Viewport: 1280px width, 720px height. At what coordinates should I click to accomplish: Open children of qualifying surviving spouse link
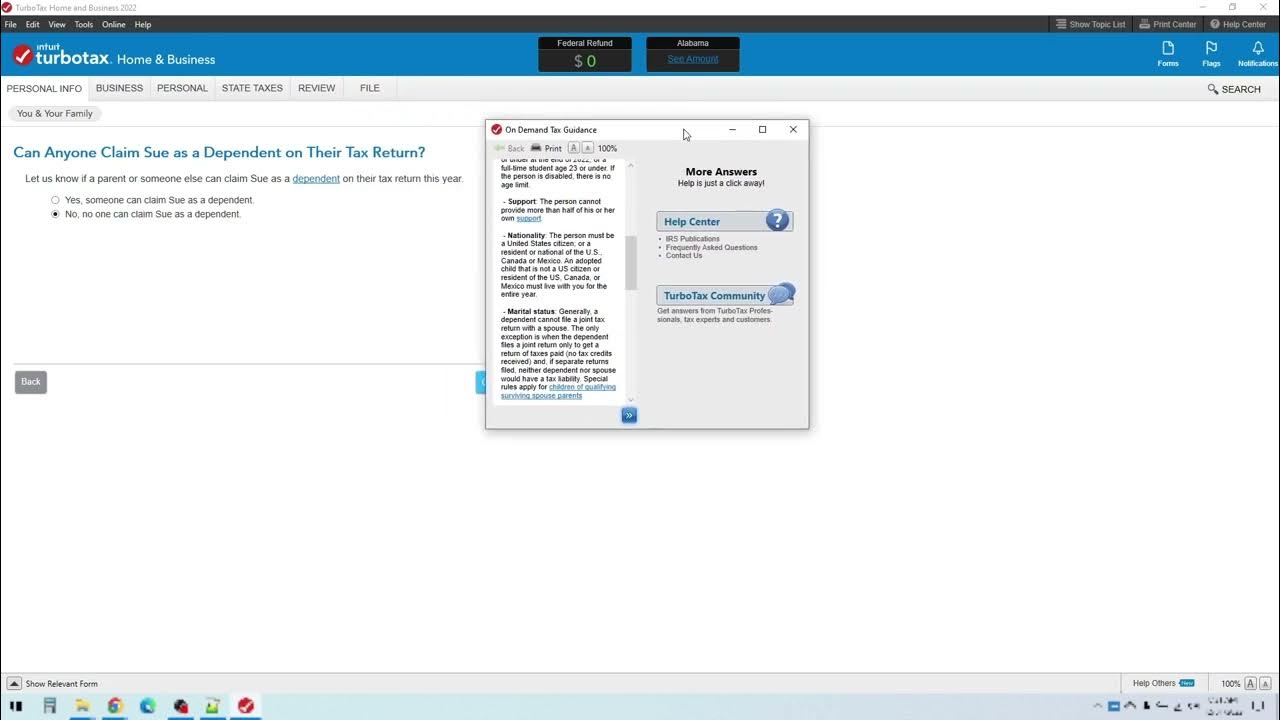(x=558, y=391)
